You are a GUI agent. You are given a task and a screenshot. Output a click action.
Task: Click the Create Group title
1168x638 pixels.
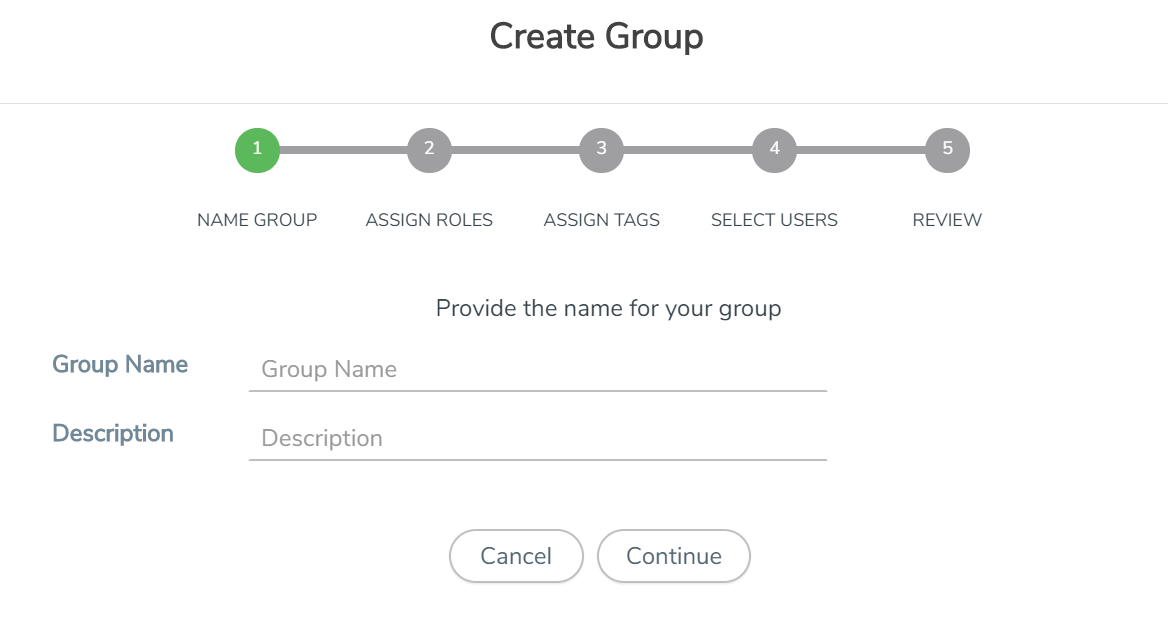pos(596,36)
